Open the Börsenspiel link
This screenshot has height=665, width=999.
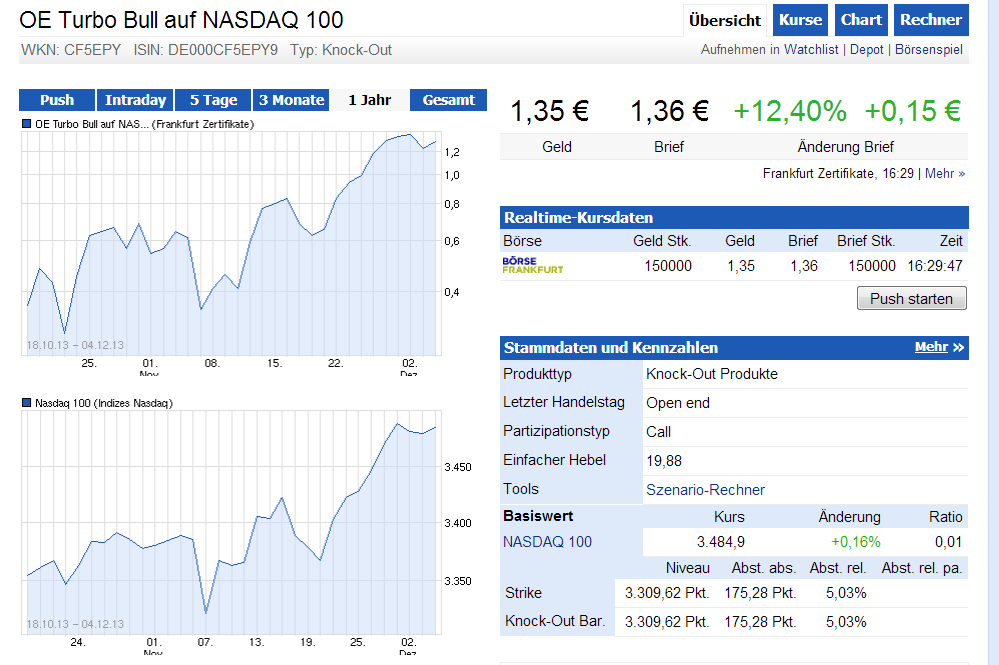(930, 50)
